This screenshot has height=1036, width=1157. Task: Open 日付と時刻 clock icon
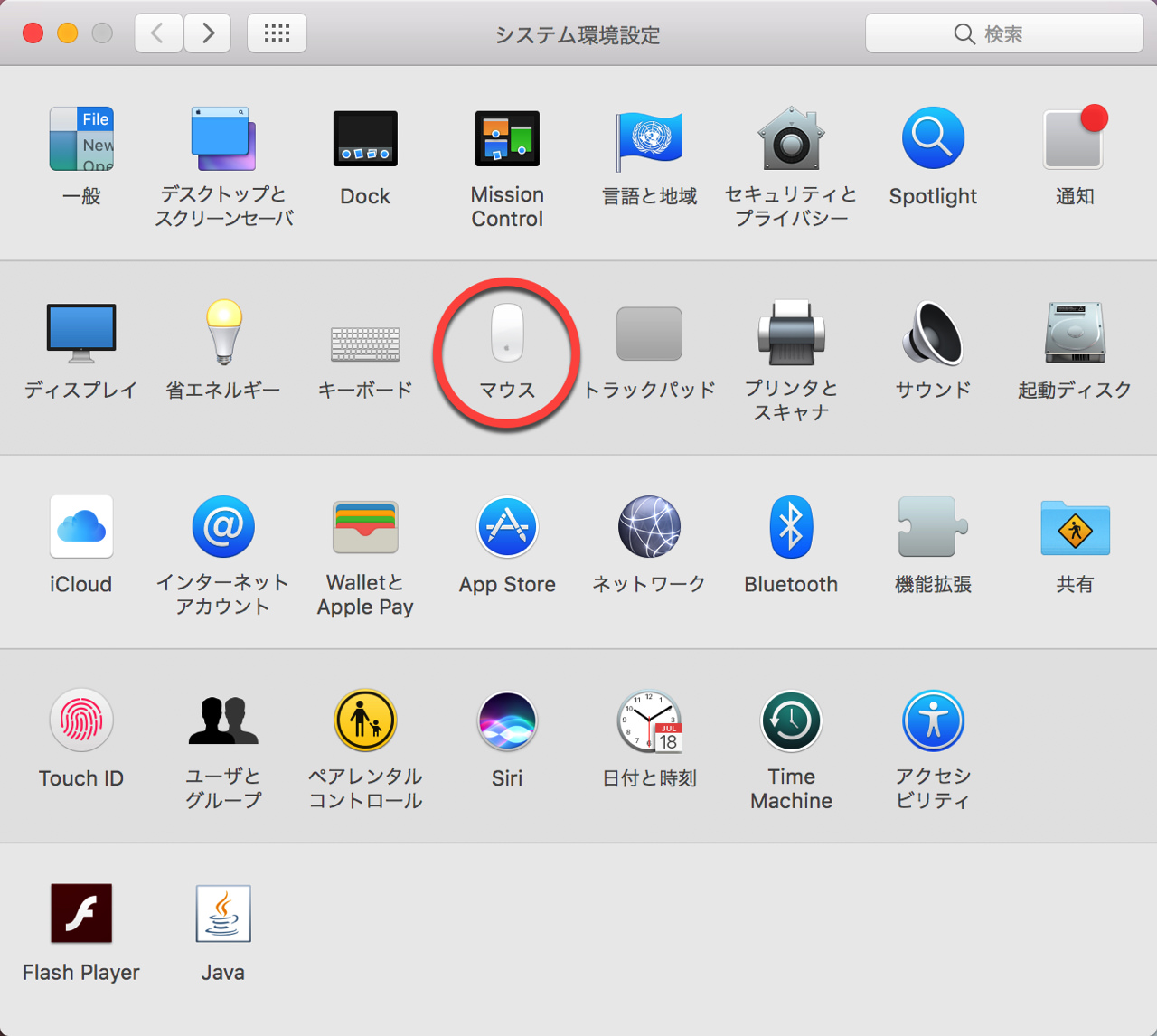[649, 720]
